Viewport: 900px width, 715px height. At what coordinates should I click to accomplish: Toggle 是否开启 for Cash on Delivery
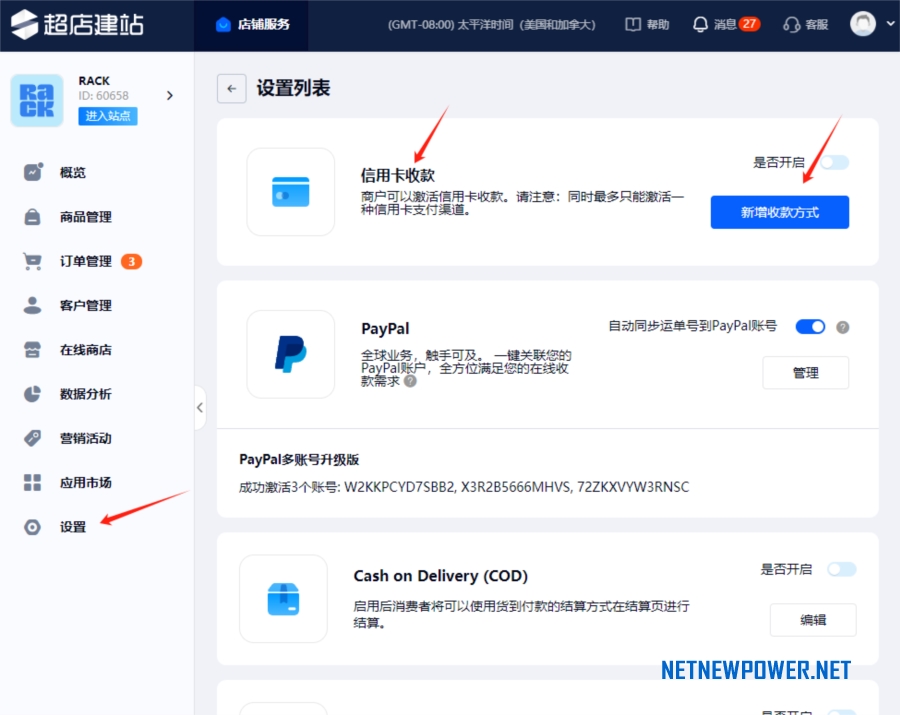click(842, 569)
